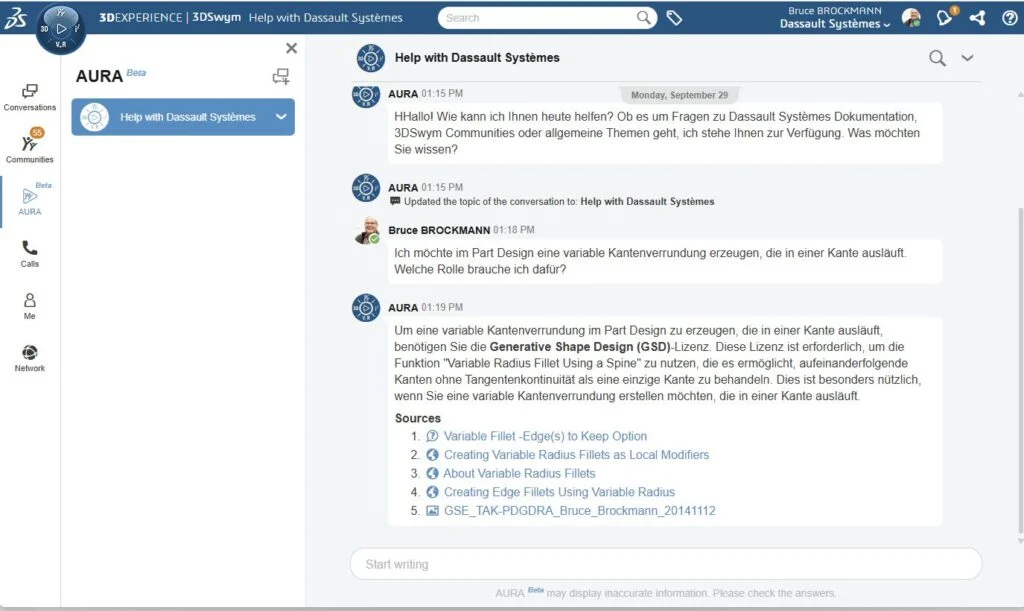Open the Dassault Systèmes tenant dropdown
Image resolution: width=1024 pixels, height=611 pixels.
[835, 24]
